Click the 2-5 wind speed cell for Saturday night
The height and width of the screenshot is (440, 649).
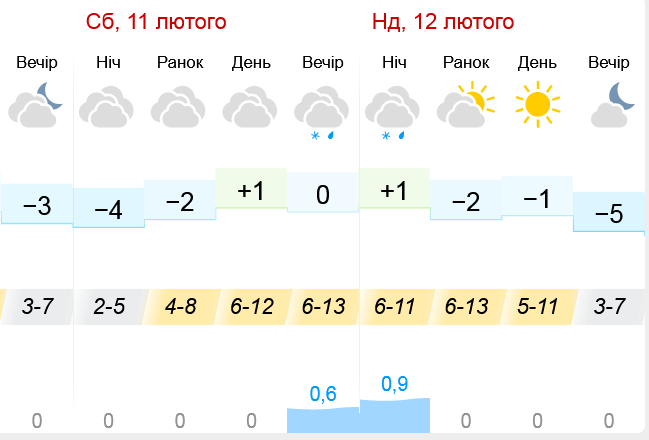coord(109,307)
